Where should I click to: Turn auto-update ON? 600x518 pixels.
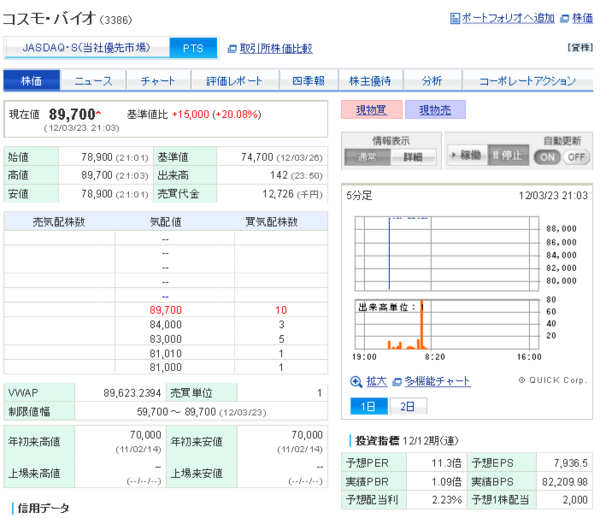pos(547,157)
